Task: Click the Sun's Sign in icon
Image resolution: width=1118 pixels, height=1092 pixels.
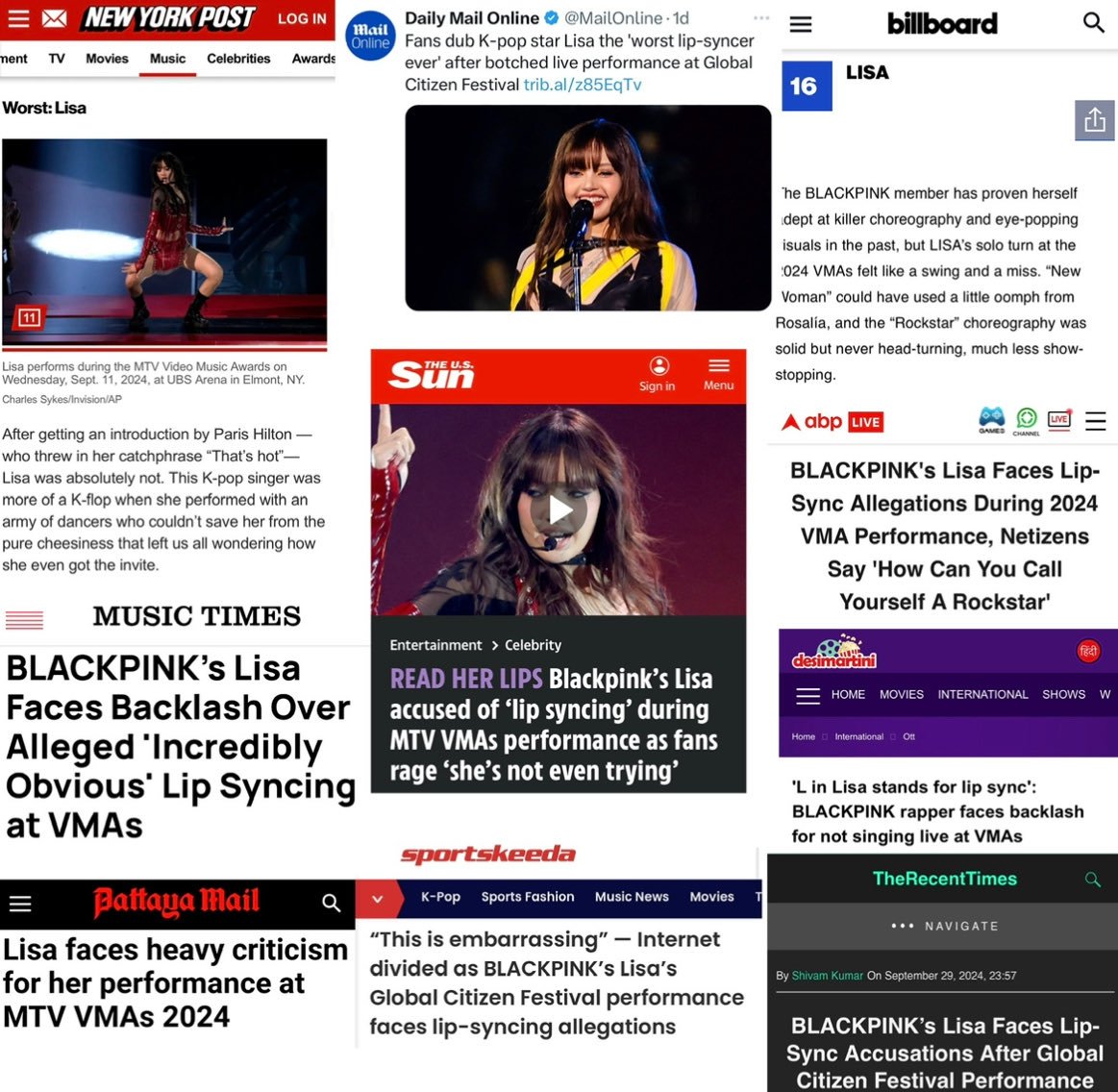Action: (x=658, y=374)
